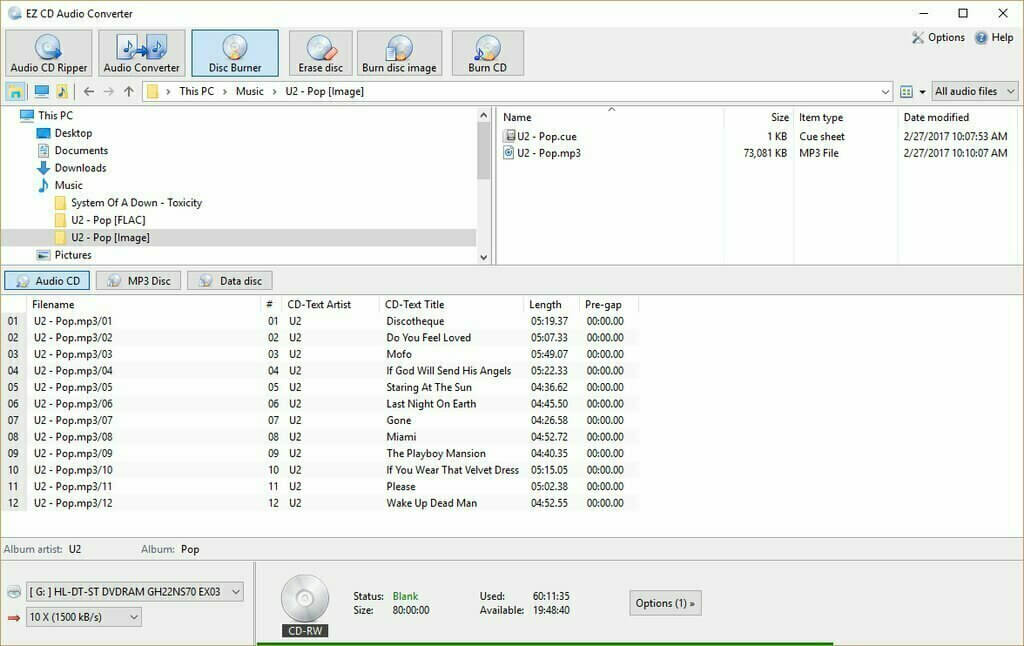Viewport: 1024px width, 646px height.
Task: Select the Audio CD Ripper tool
Action: tap(49, 52)
